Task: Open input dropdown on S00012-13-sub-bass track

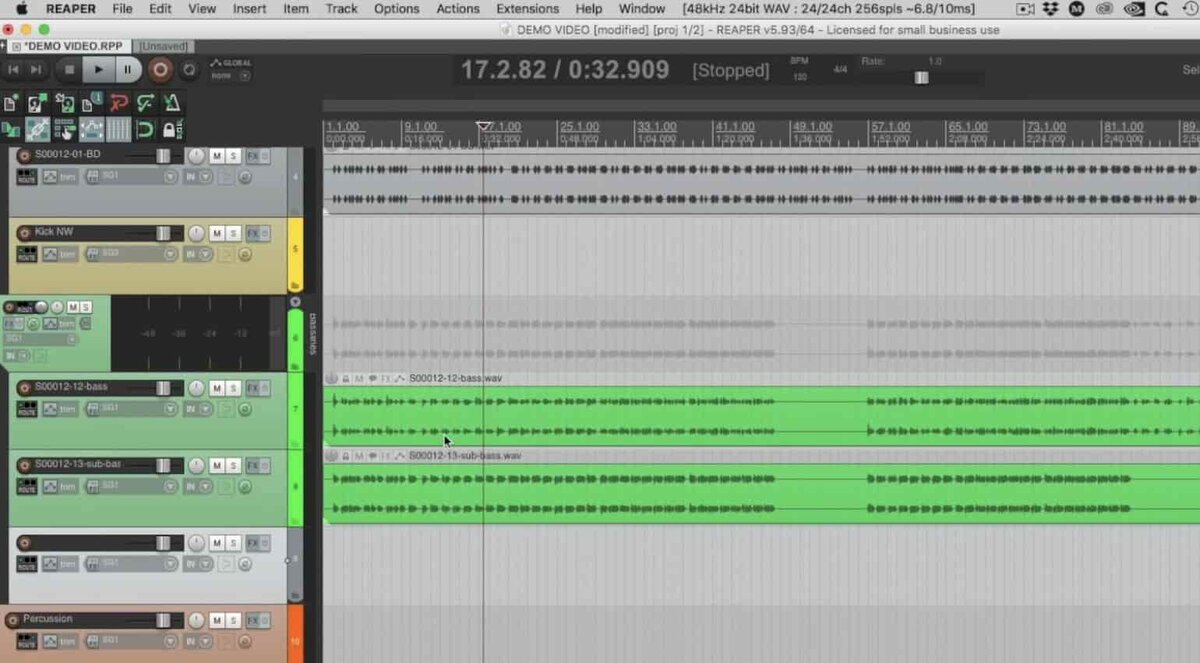Action: pos(198,487)
